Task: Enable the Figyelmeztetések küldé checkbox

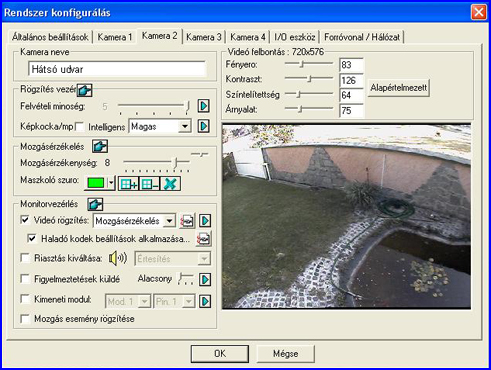Action: pyautogui.click(x=25, y=279)
